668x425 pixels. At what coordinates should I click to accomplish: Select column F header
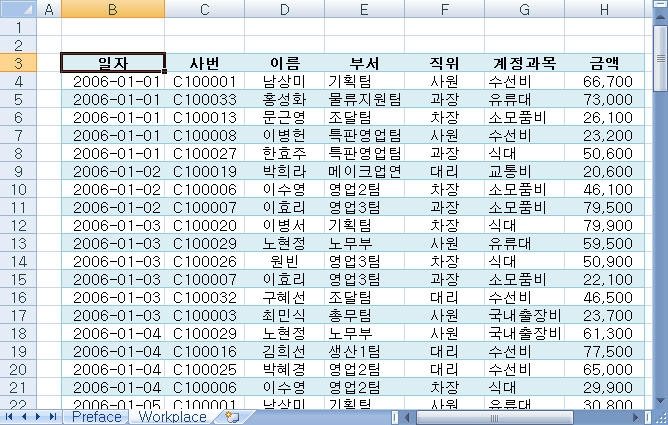[x=444, y=9]
